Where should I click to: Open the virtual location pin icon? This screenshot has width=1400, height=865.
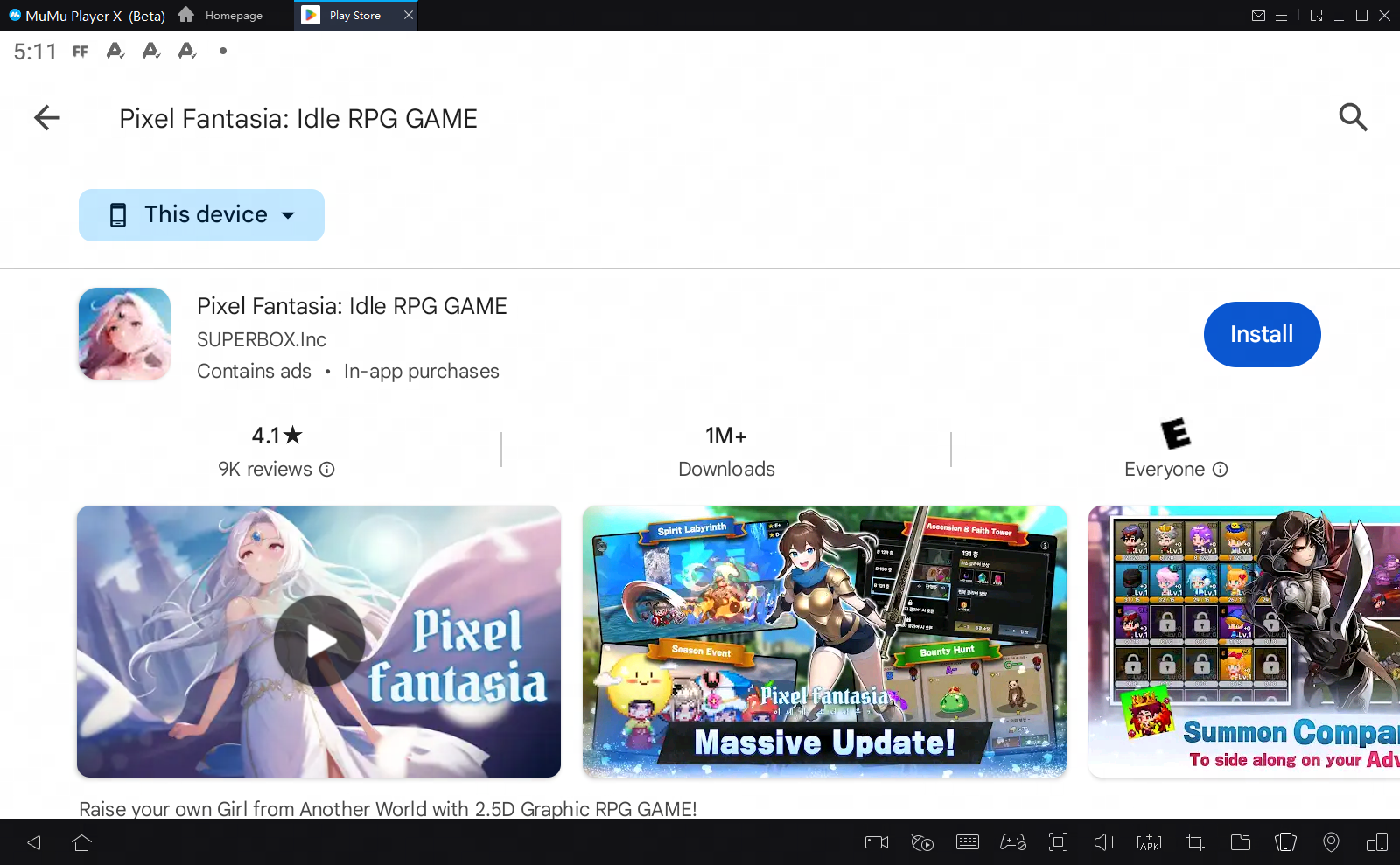coord(1331,842)
